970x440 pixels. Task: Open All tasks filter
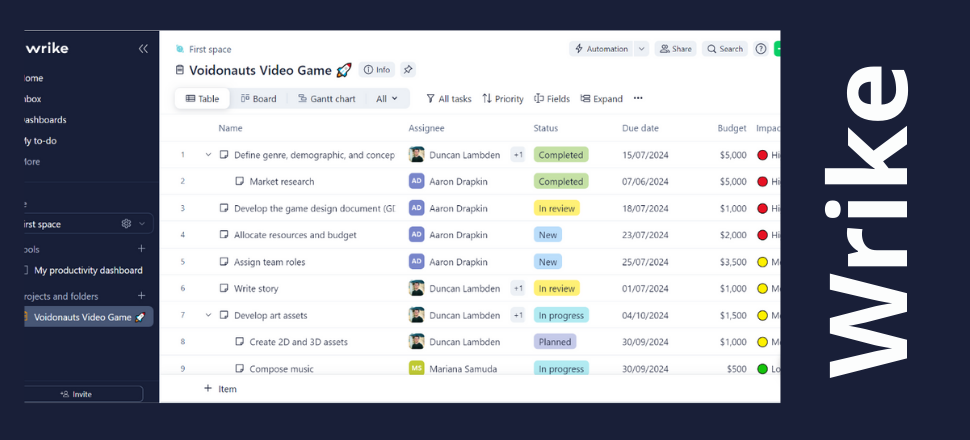(449, 98)
